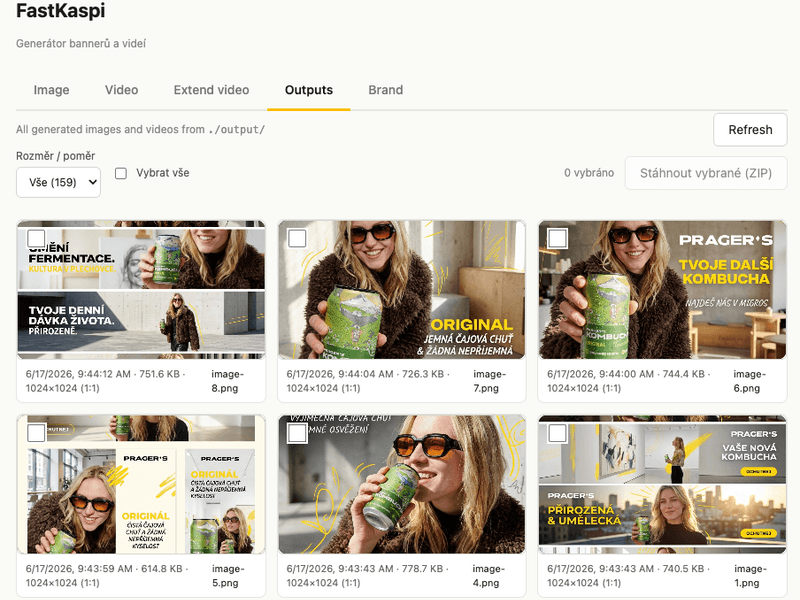
Task: Select checkbox on image-8.png card
Action: pos(36,238)
